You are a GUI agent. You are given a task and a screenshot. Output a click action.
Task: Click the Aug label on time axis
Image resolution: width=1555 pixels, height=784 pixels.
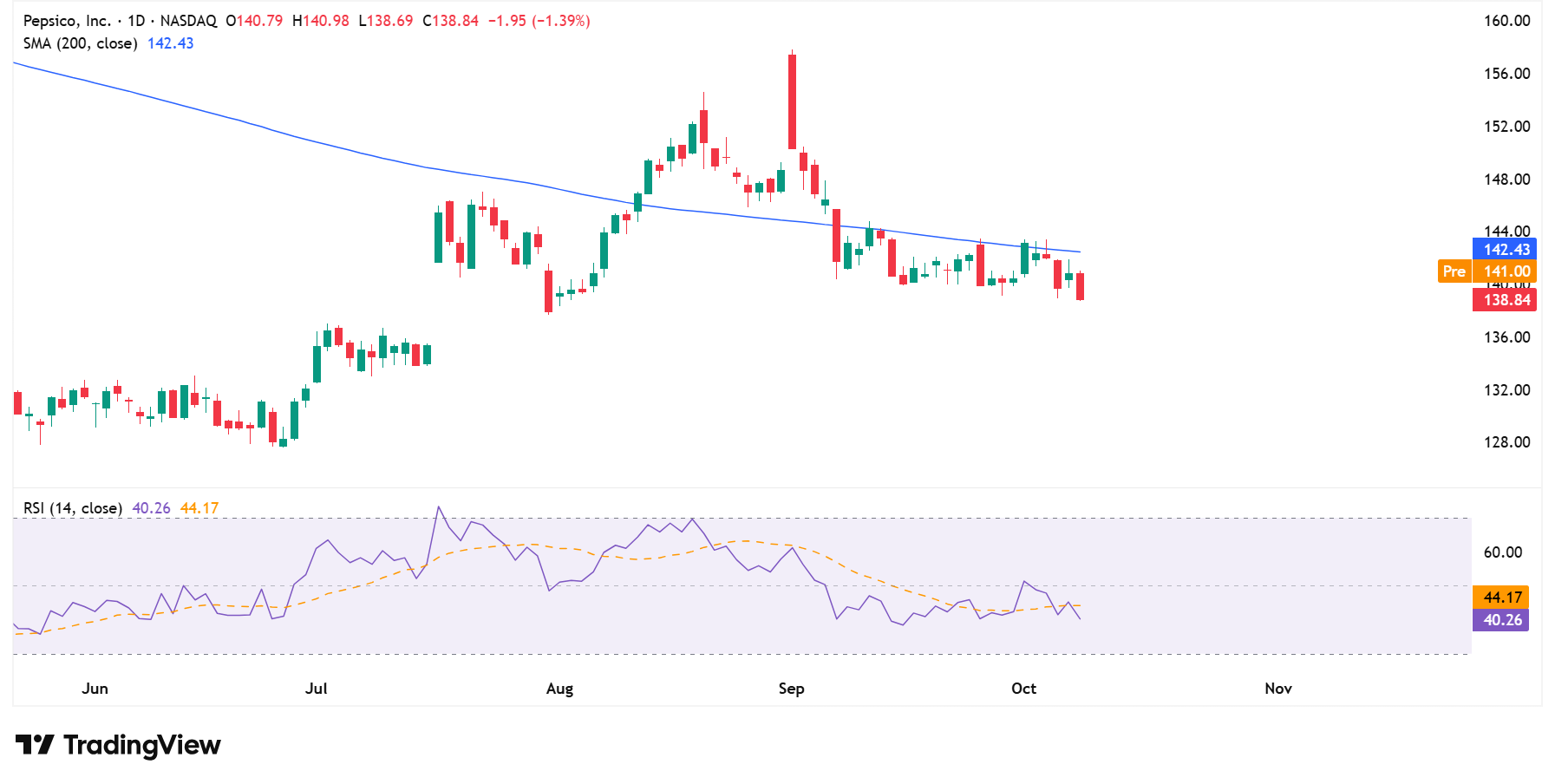(x=559, y=689)
